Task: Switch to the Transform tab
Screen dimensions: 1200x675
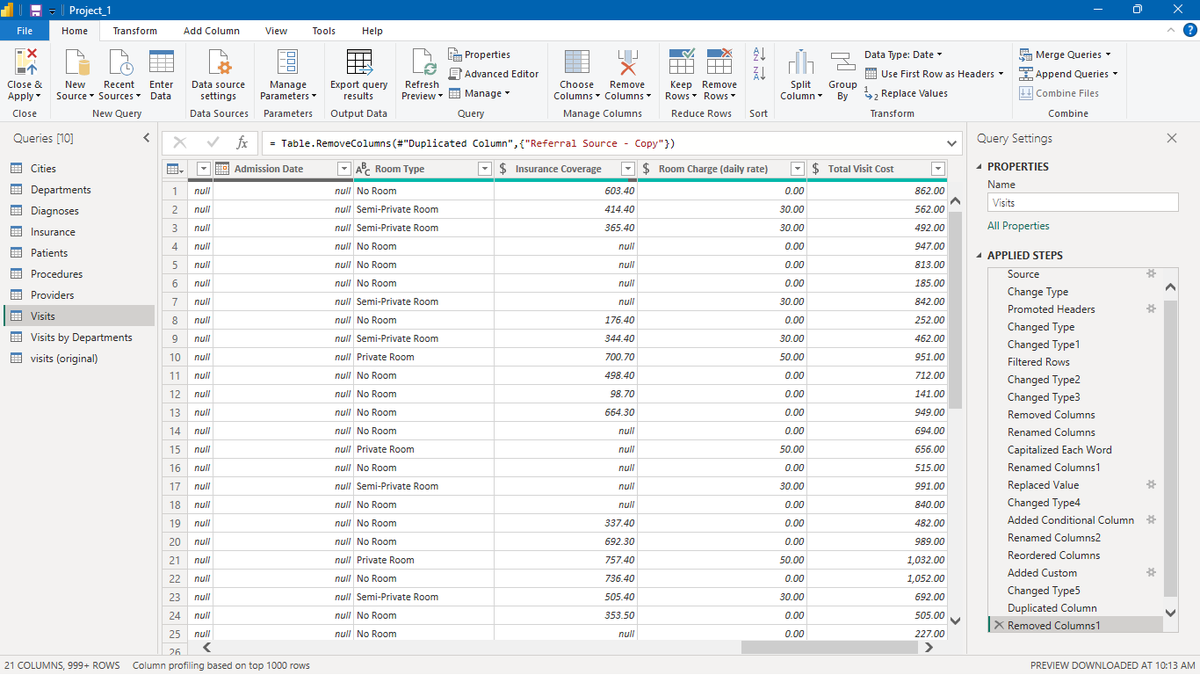Action: (135, 31)
